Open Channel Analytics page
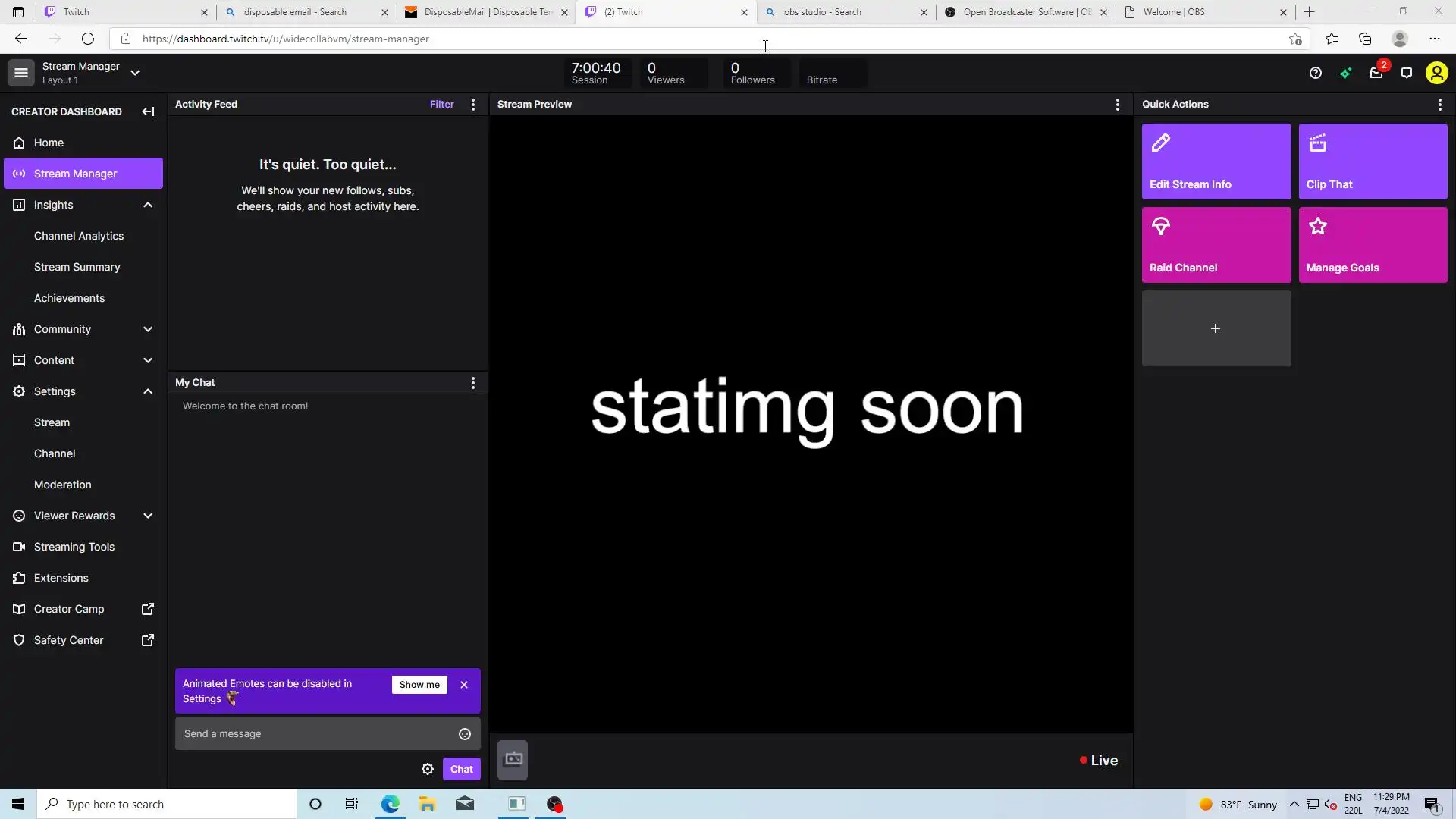Viewport: 1456px width, 819px height. tap(79, 236)
